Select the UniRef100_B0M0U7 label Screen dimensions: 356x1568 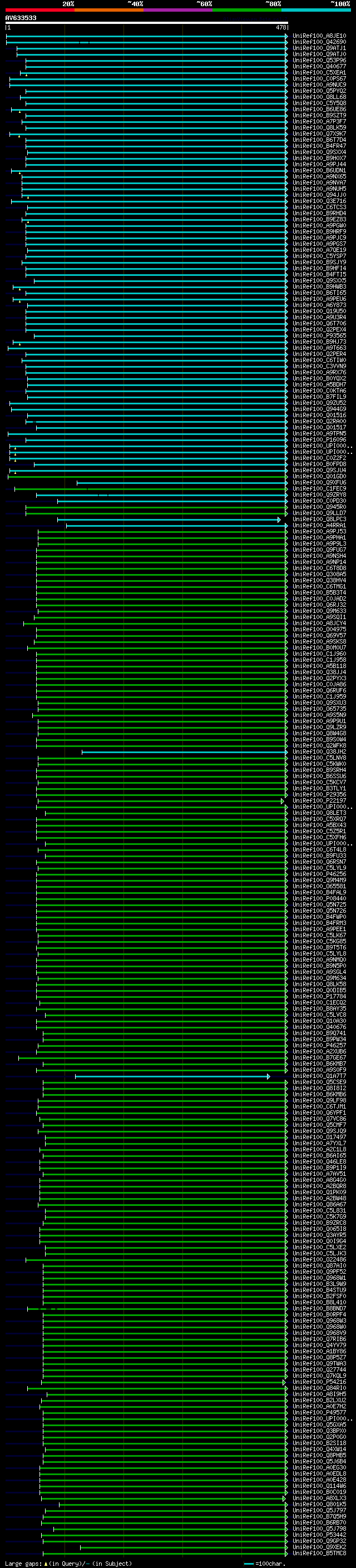[319, 647]
